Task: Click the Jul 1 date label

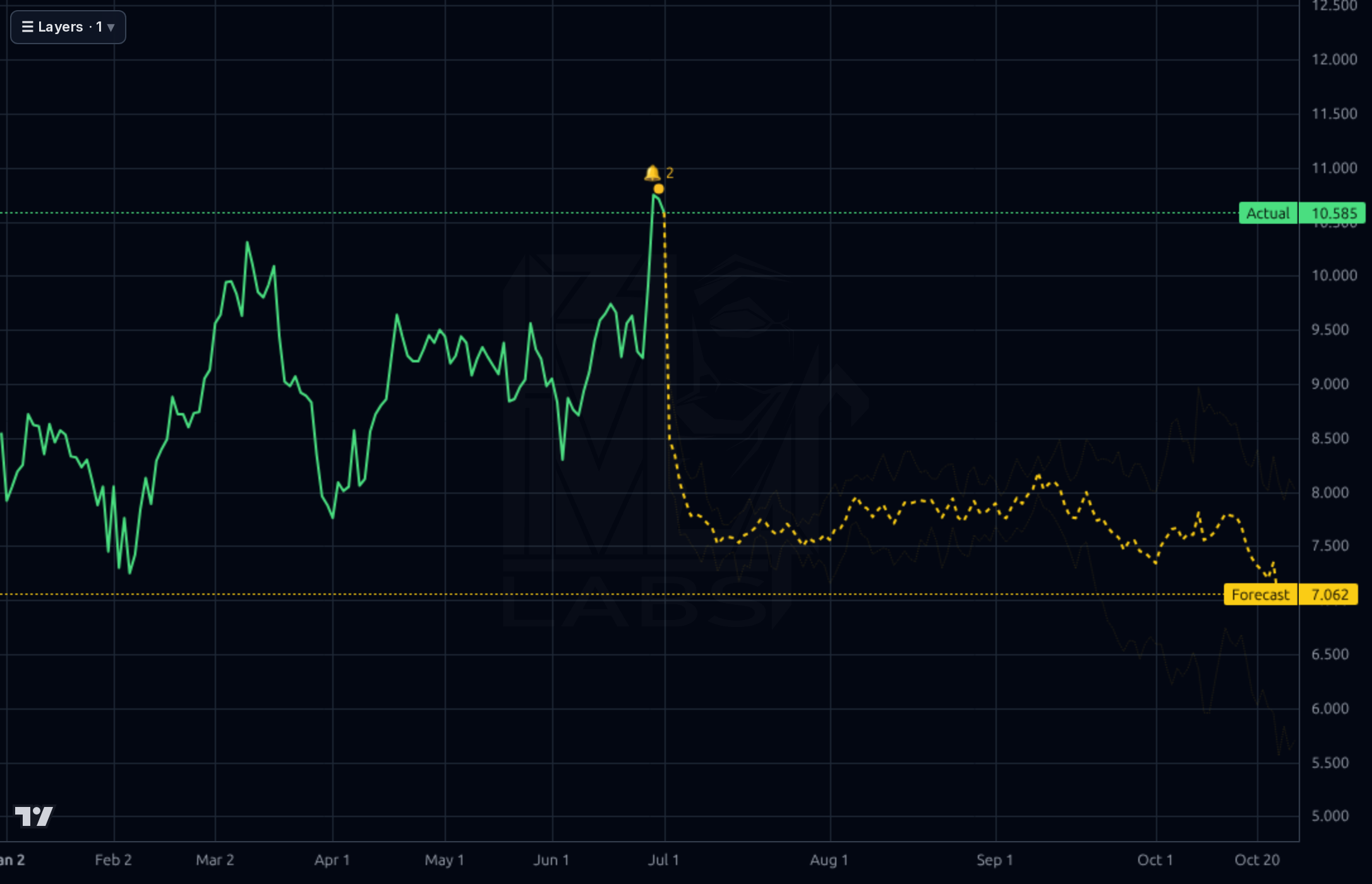Action: click(x=663, y=860)
